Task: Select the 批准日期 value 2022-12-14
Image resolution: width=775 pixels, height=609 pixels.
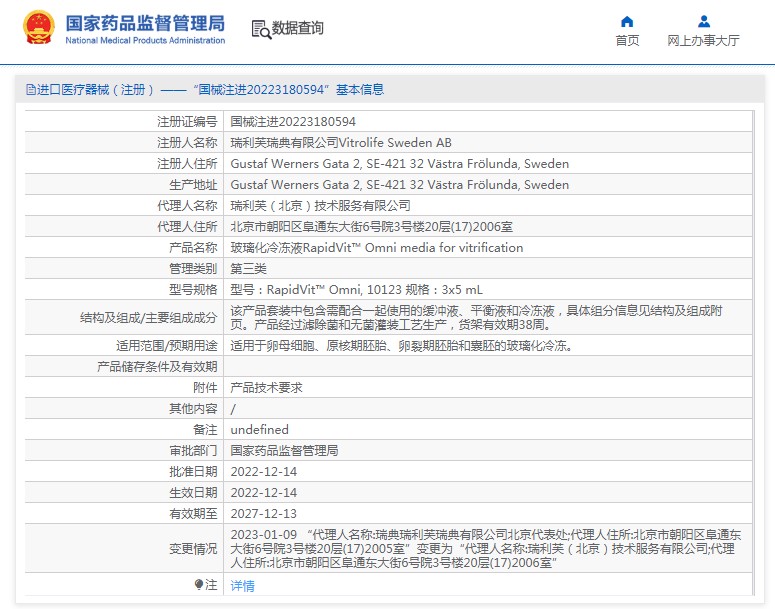Action: (263, 472)
